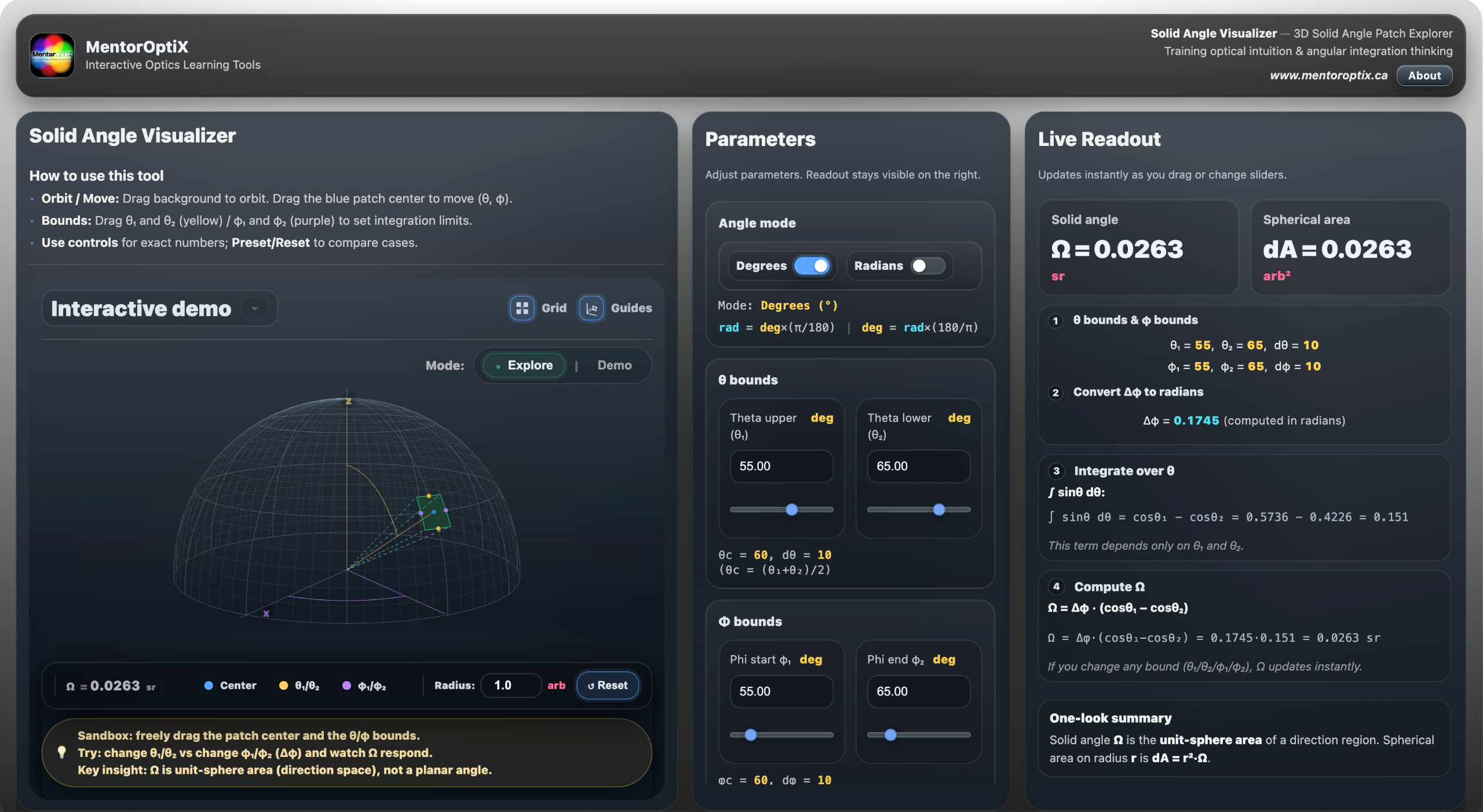Switch to Explore mode
This screenshot has height=812, width=1483.
tap(524, 365)
